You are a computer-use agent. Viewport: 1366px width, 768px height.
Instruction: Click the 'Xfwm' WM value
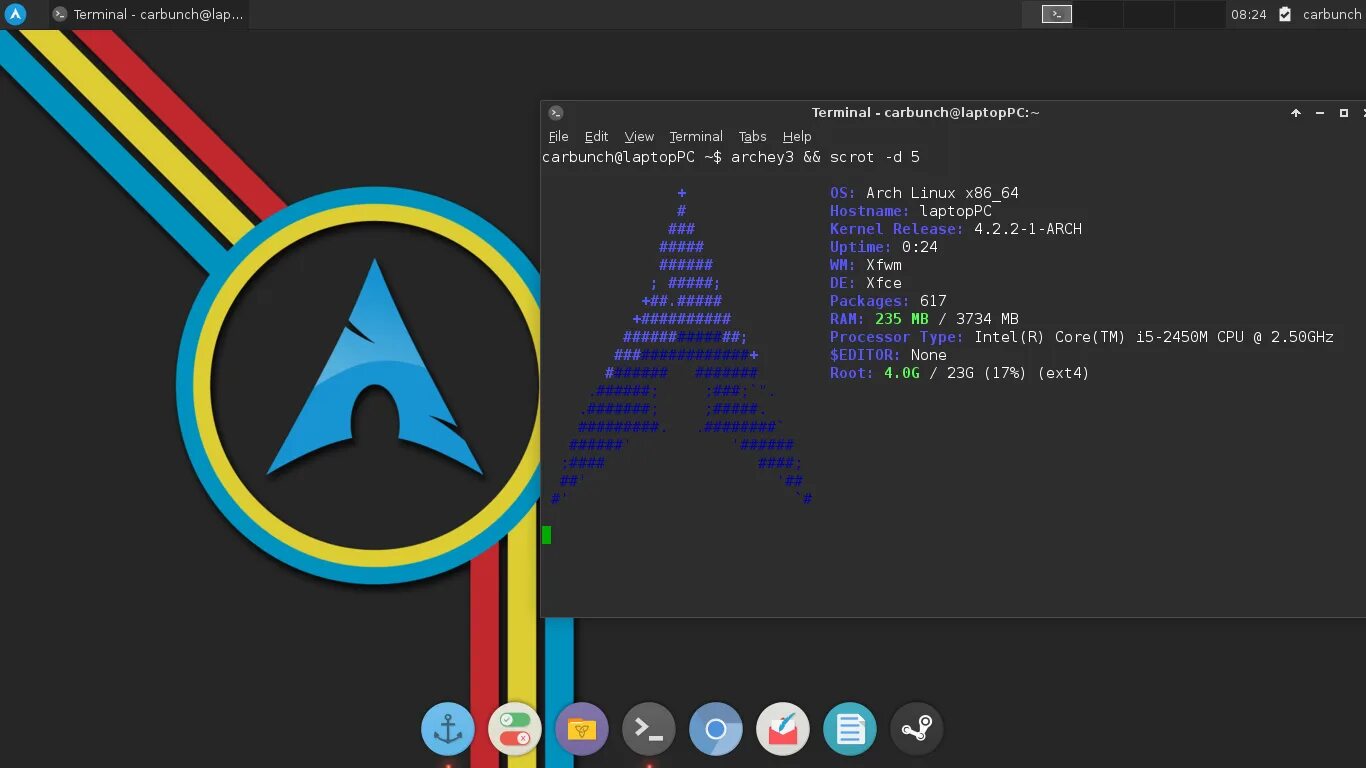pyautogui.click(x=884, y=265)
